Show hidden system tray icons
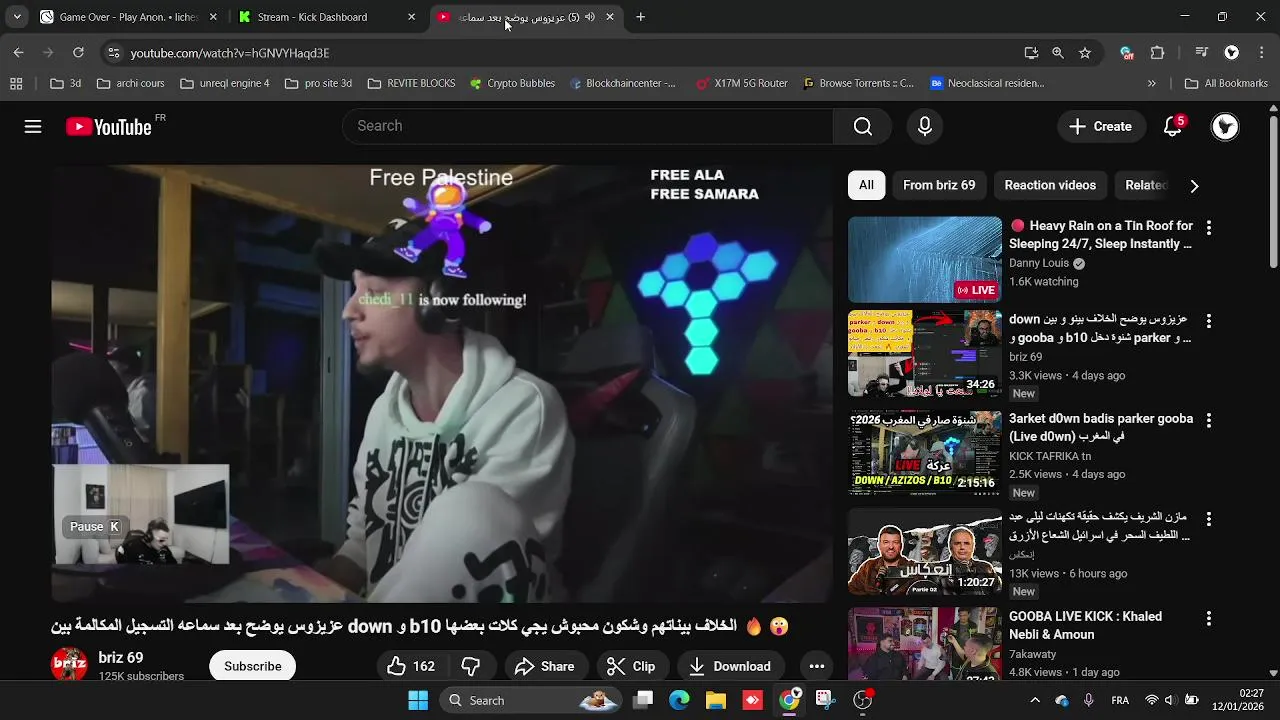This screenshot has width=1280, height=720. [x=1035, y=701]
